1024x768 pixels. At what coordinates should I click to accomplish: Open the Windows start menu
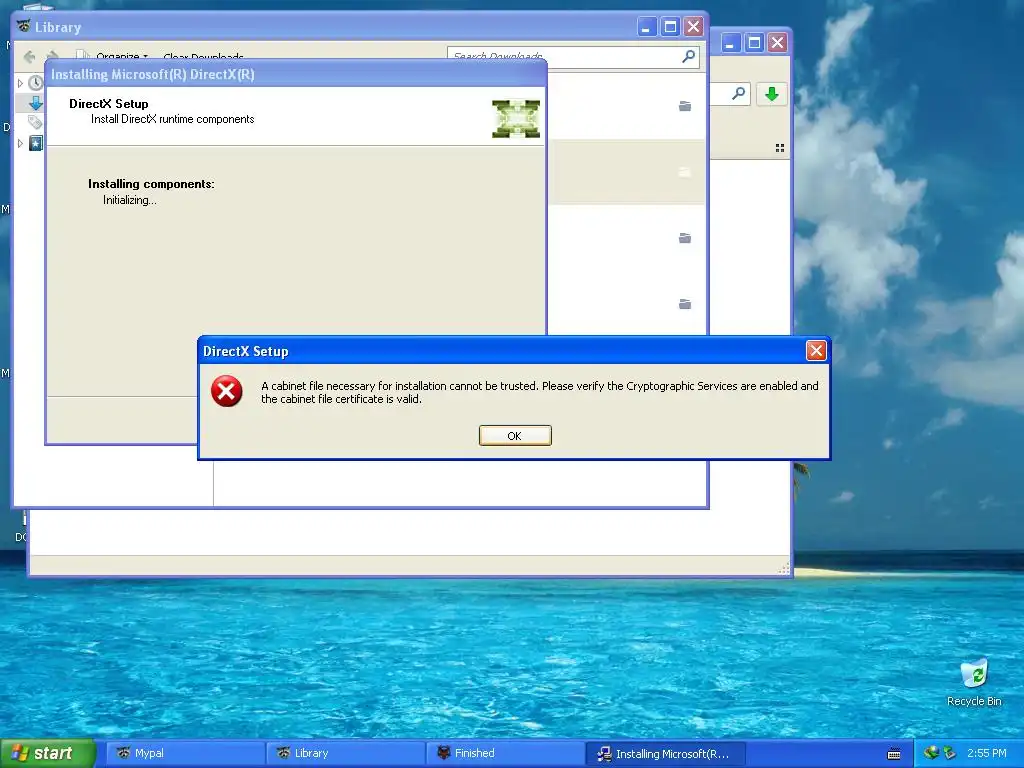(47, 753)
